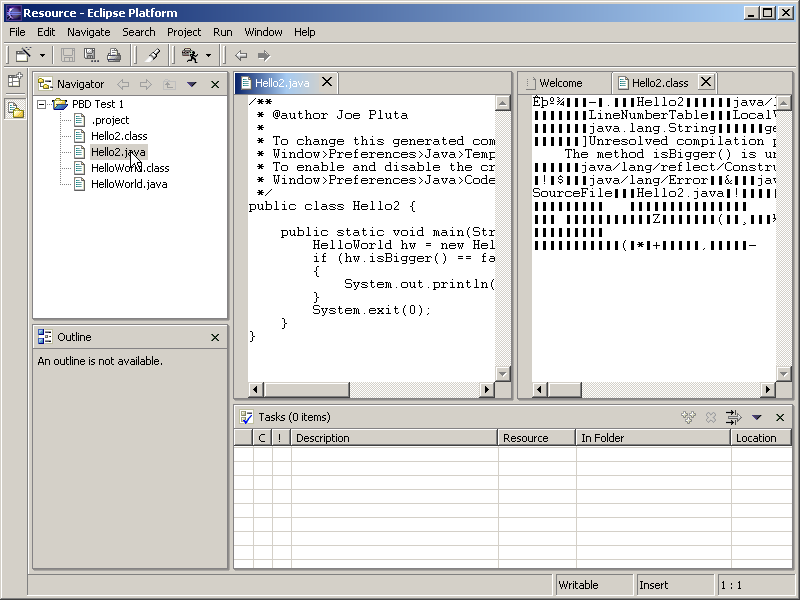This screenshot has height=600, width=800.
Task: Select the PBD Test 1 project folder
Action: [97, 104]
